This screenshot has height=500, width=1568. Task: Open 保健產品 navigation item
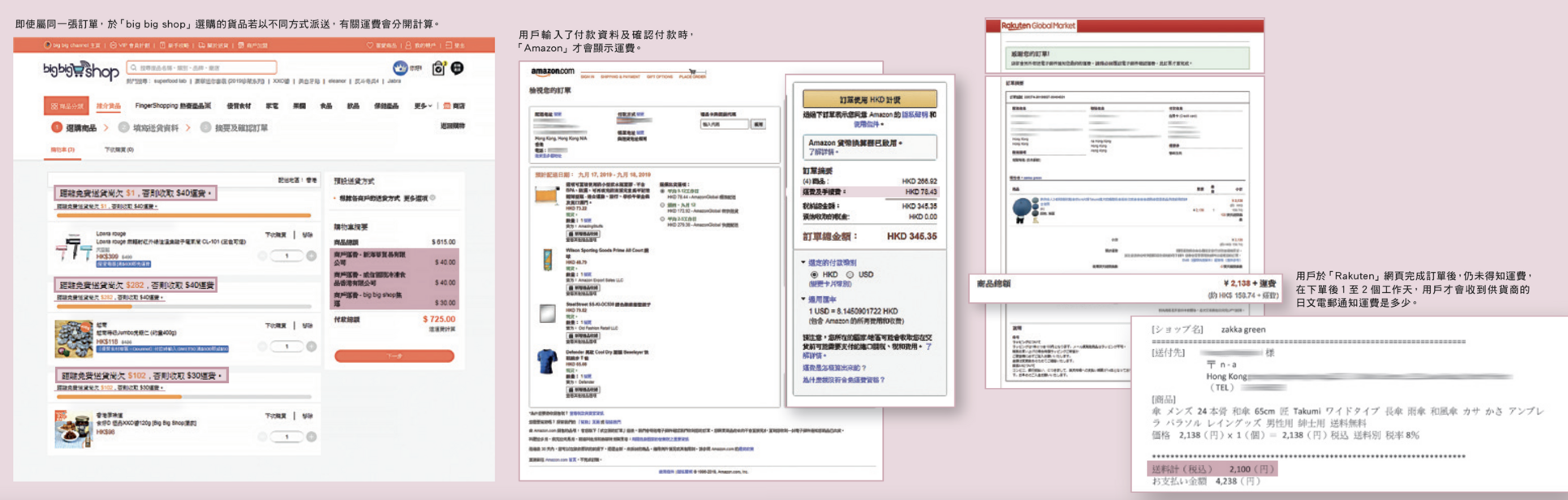386,106
